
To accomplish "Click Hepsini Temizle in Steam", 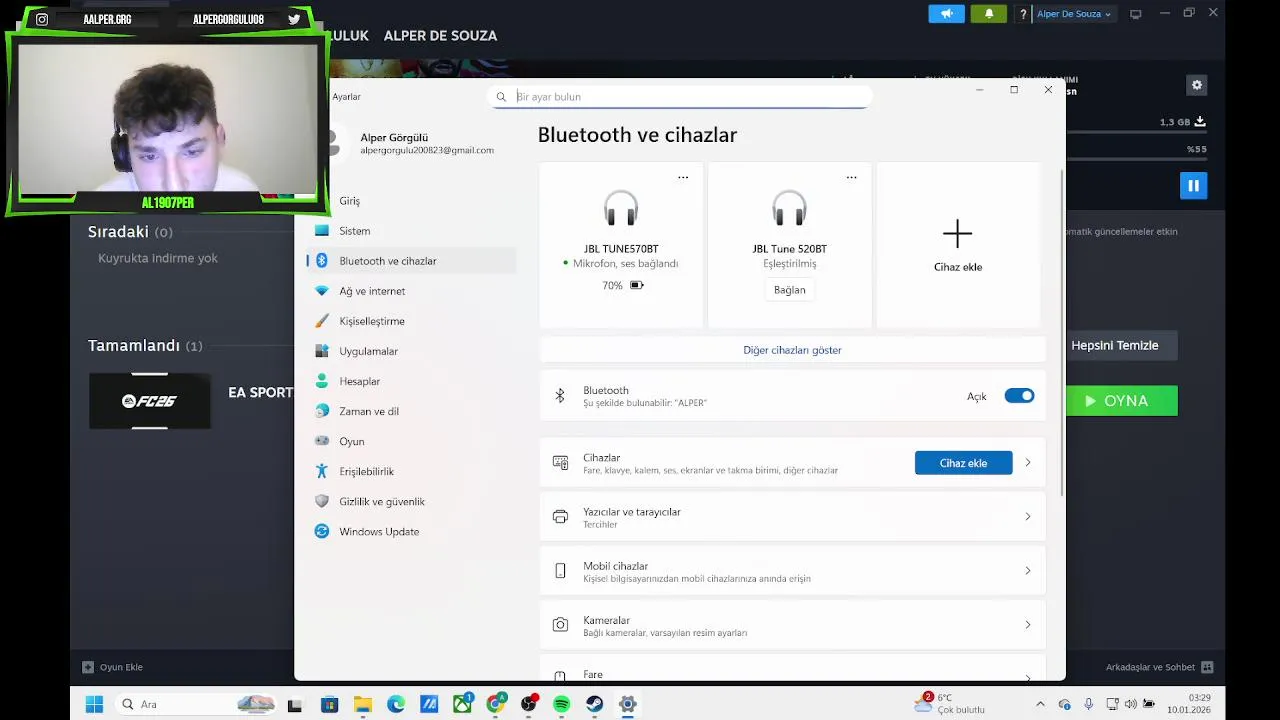I will pyautogui.click(x=1115, y=346).
